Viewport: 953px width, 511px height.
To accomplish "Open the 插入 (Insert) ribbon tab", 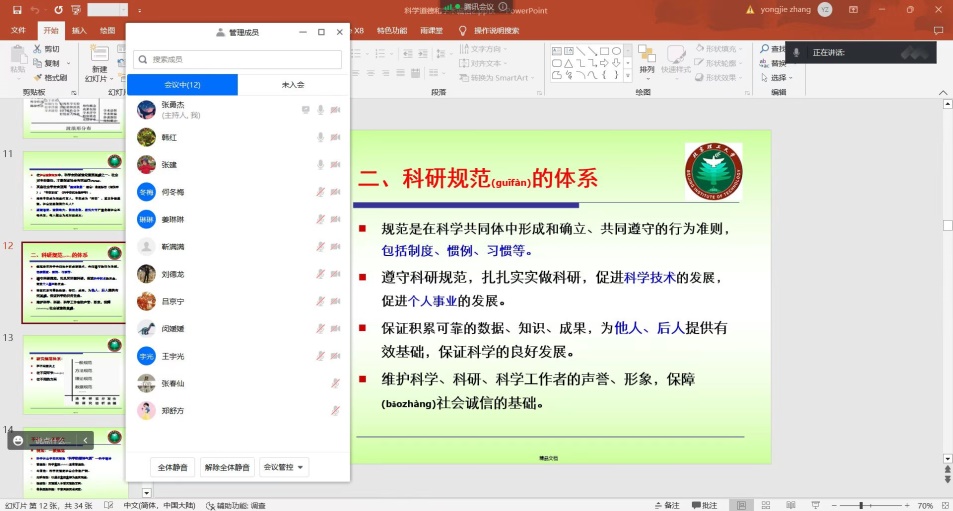I will click(79, 30).
